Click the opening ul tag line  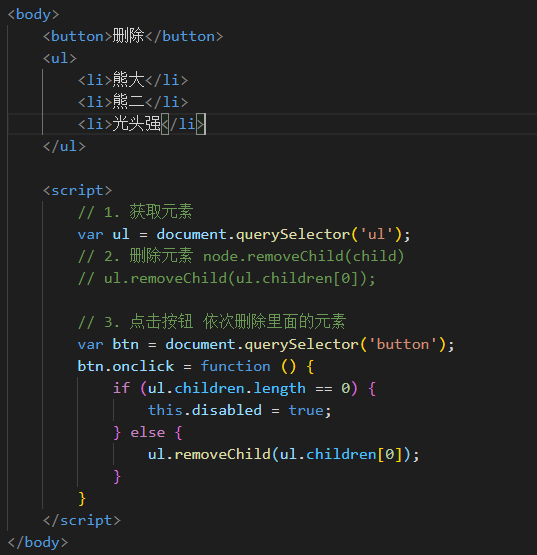[x=59, y=58]
